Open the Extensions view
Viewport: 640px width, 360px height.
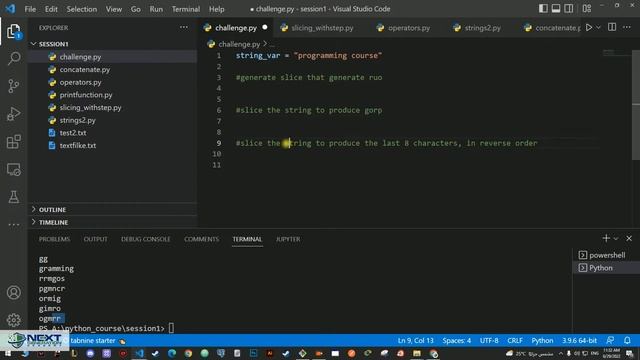(x=13, y=142)
